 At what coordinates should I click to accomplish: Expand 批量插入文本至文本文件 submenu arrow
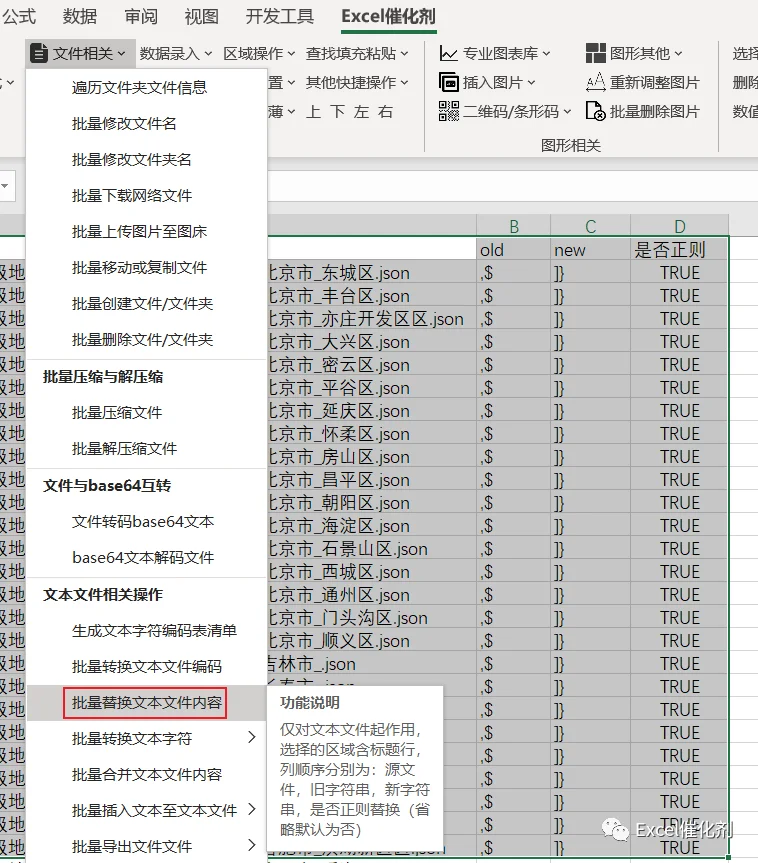pos(252,809)
